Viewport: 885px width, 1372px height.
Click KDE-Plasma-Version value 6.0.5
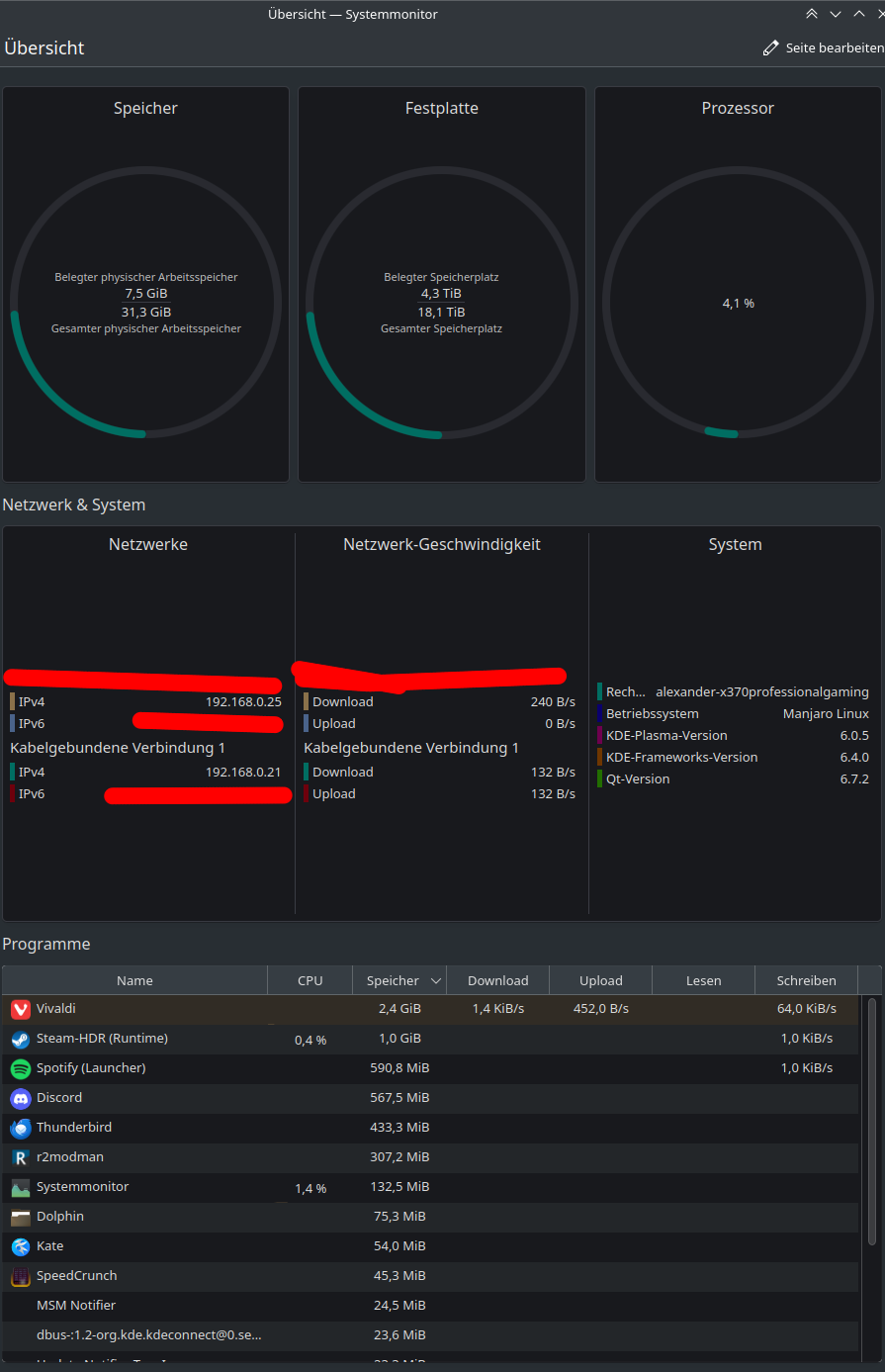pos(854,735)
